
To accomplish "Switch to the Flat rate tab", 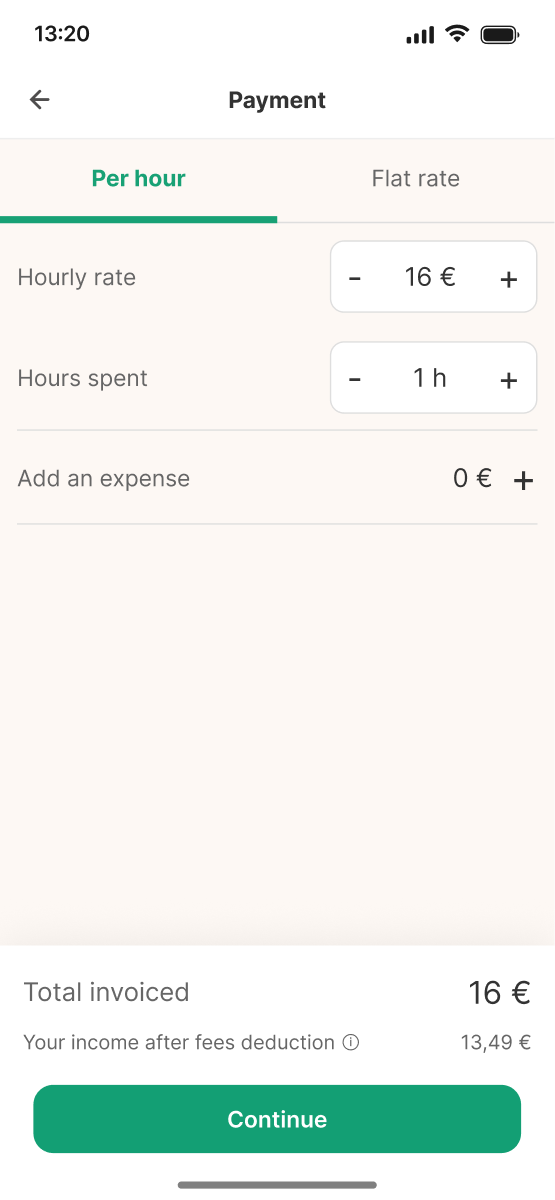I will (416, 179).
